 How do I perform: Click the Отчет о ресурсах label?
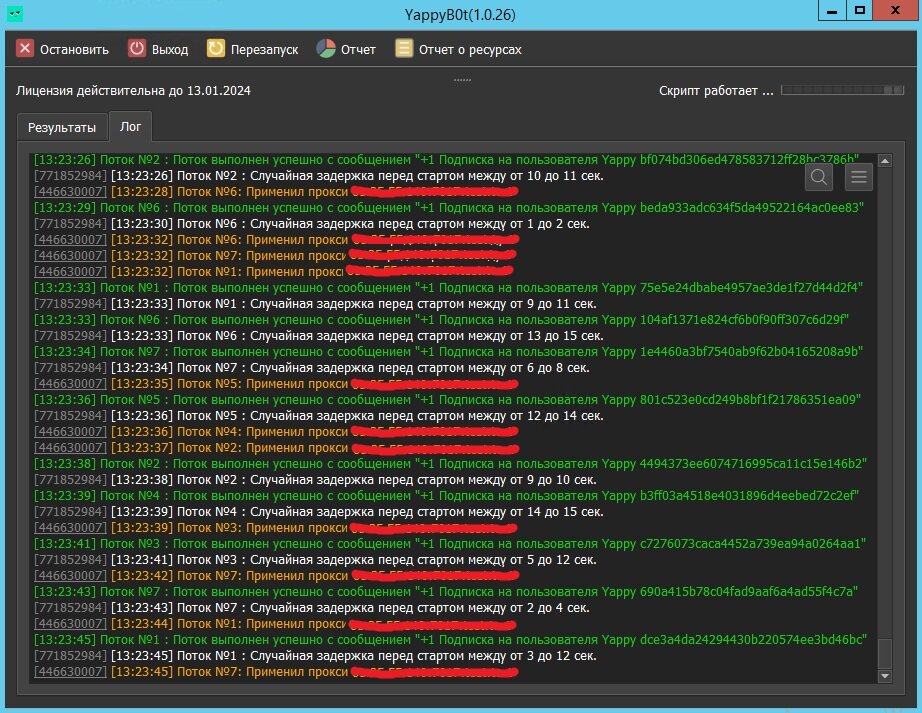pyautogui.click(x=470, y=50)
